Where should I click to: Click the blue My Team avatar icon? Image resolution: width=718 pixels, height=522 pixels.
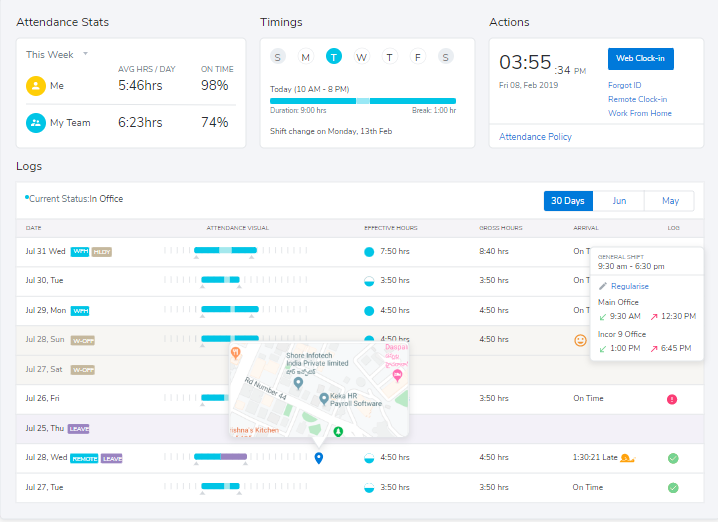[36, 123]
